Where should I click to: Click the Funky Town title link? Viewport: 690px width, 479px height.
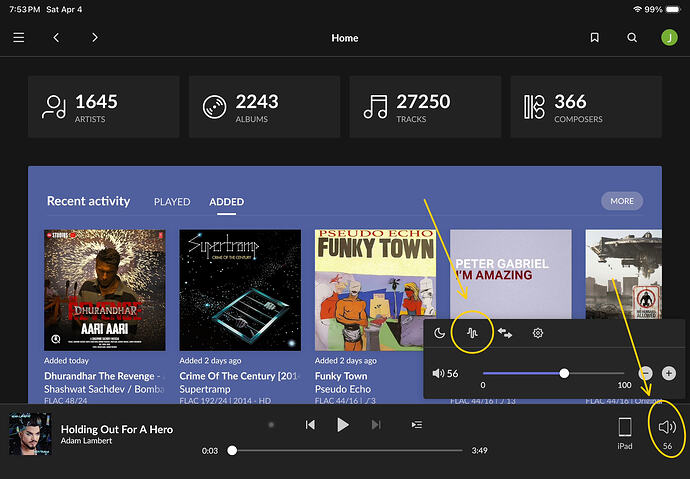pyautogui.click(x=341, y=376)
